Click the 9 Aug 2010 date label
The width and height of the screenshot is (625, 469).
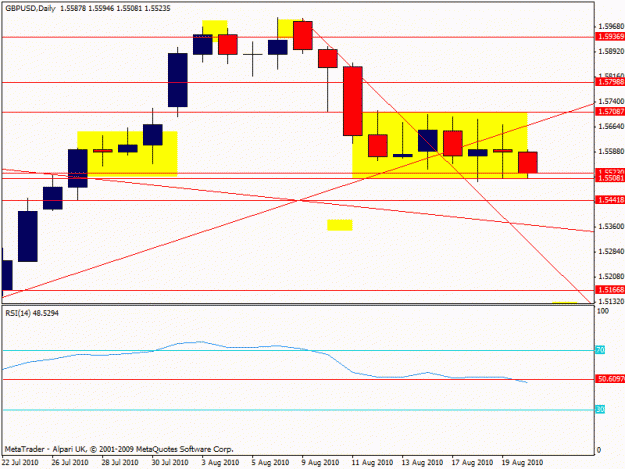[320, 462]
